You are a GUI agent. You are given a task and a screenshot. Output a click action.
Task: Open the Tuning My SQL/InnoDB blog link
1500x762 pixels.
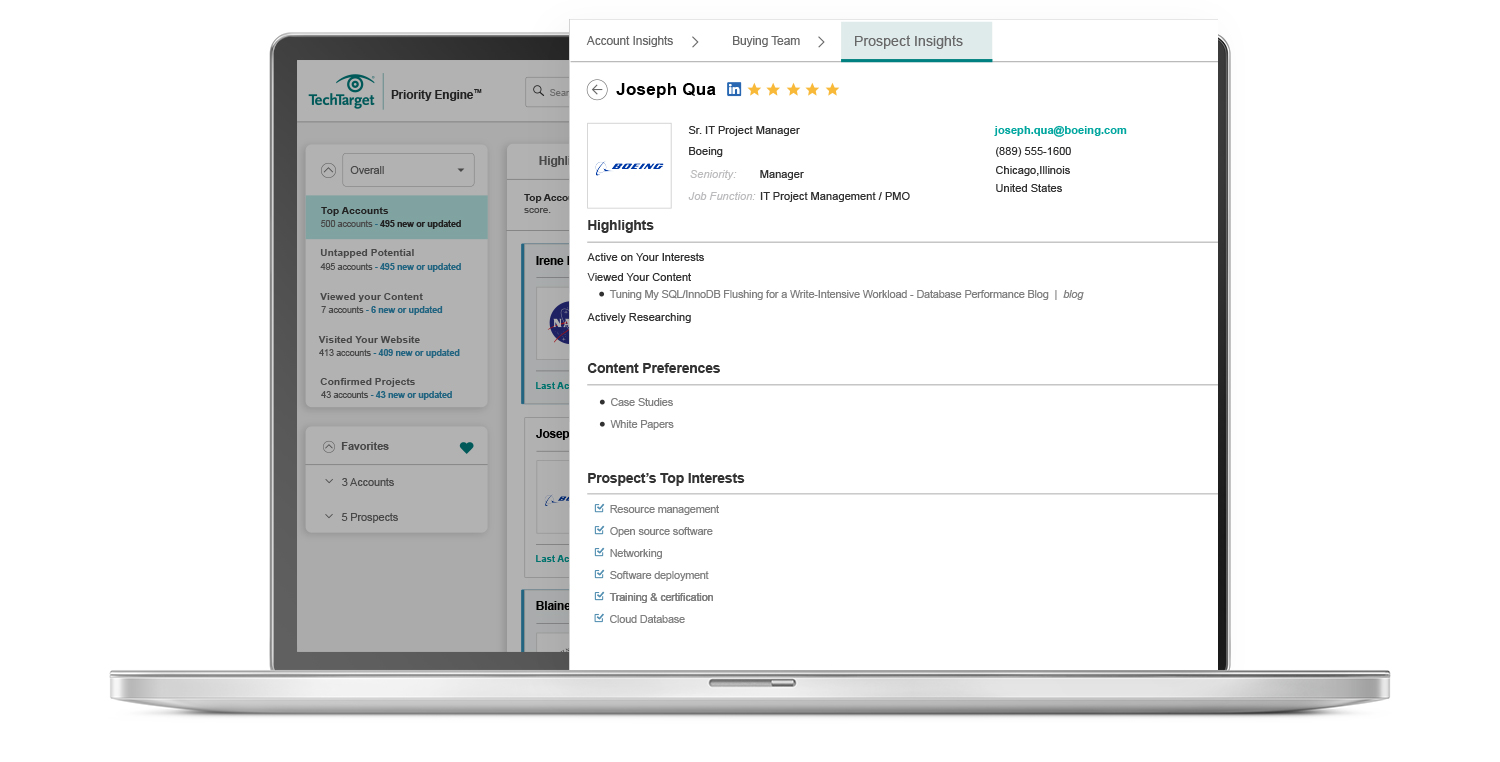828,295
